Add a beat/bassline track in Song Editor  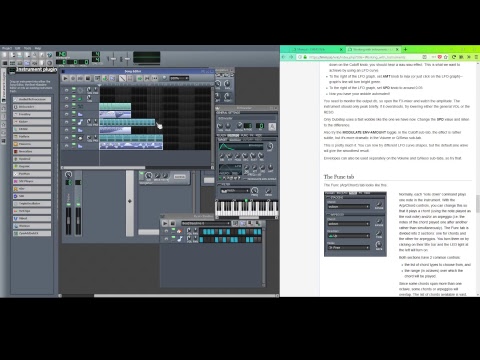tap(97, 78)
